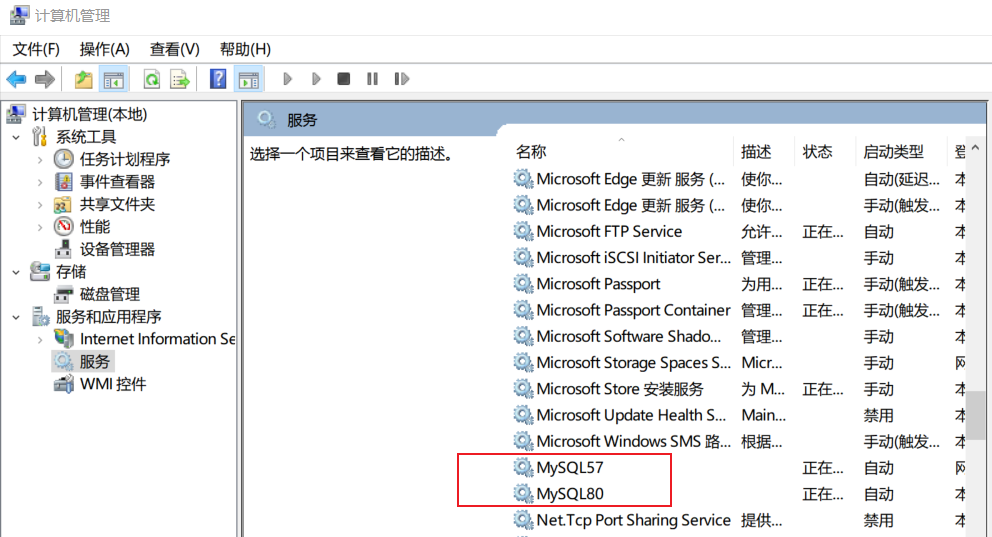992x537 pixels.
Task: Select 服务 in the tree
Action: coord(95,362)
